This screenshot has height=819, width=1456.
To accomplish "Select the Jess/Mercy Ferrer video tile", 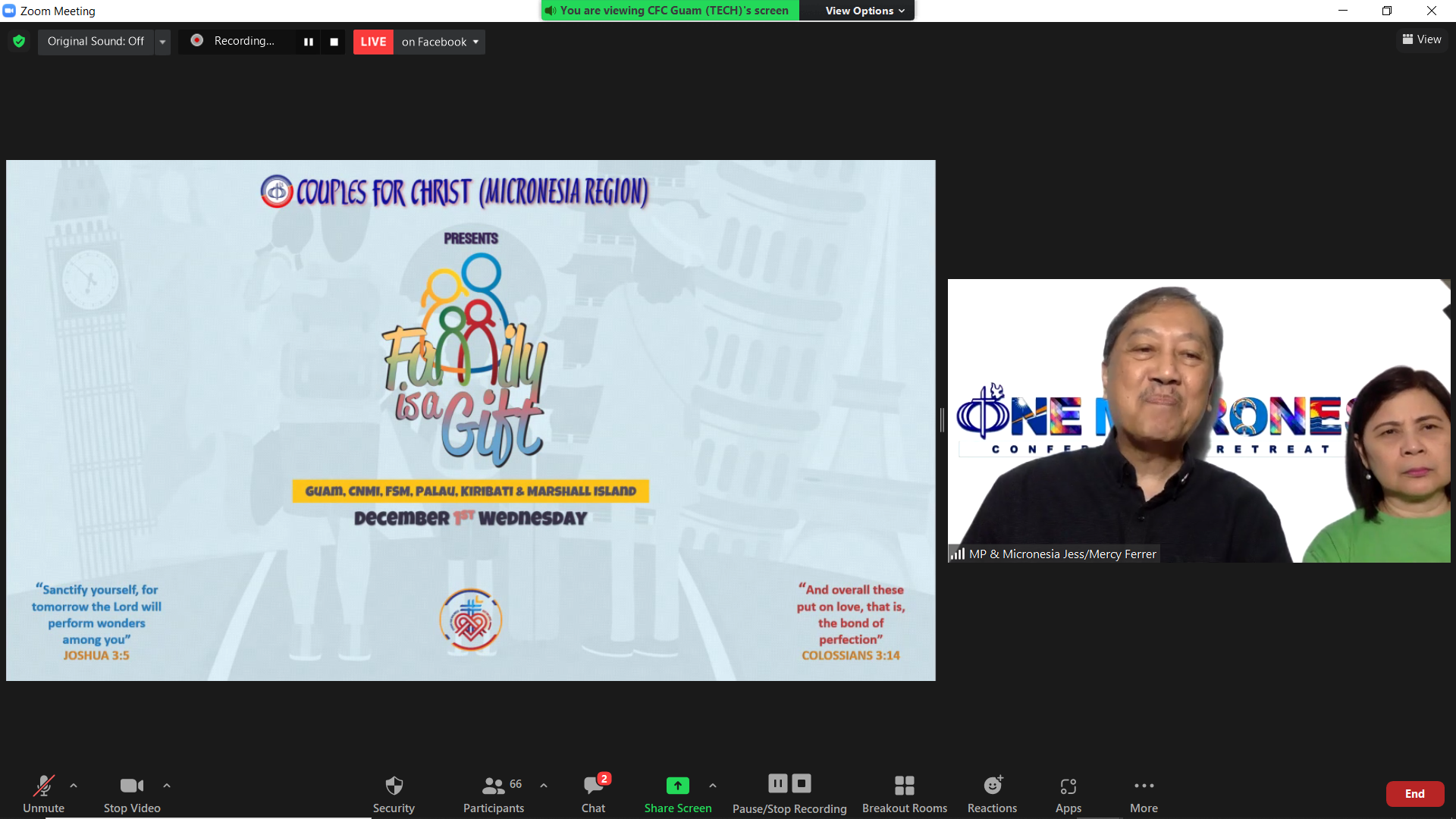I will coord(1199,421).
